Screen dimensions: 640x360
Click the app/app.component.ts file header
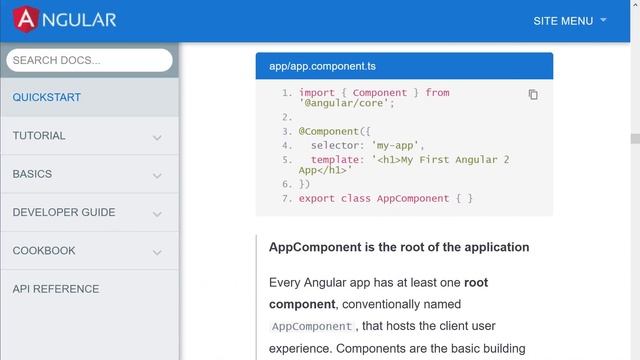coord(404,66)
